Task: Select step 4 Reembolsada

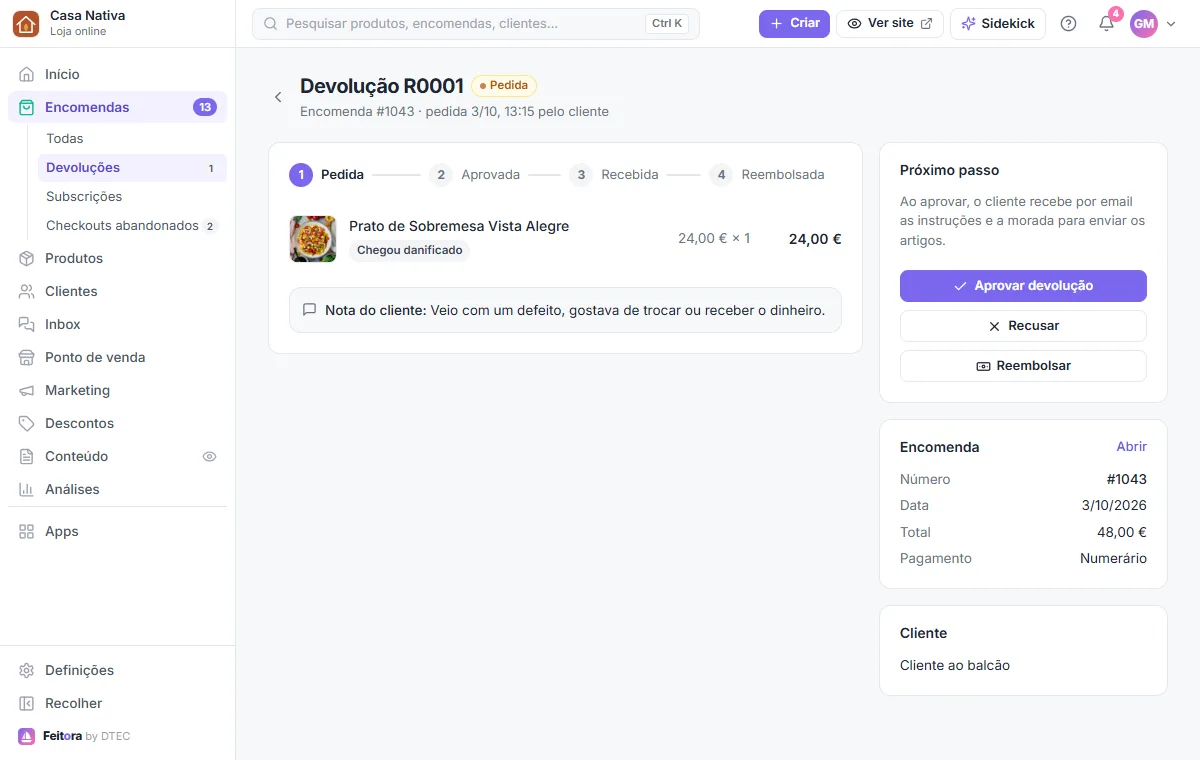Action: [x=767, y=175]
